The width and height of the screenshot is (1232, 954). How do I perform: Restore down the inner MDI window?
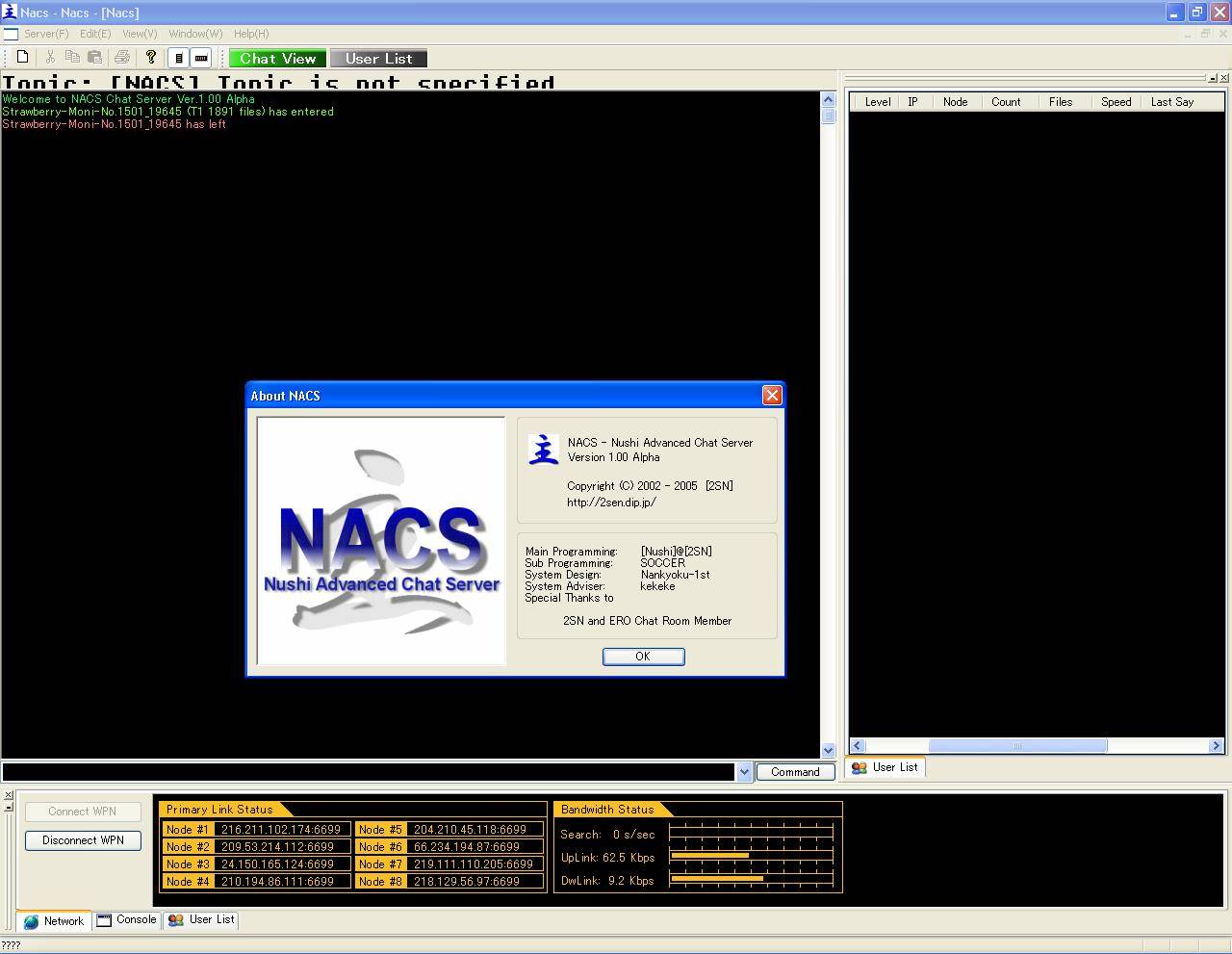click(x=1204, y=34)
